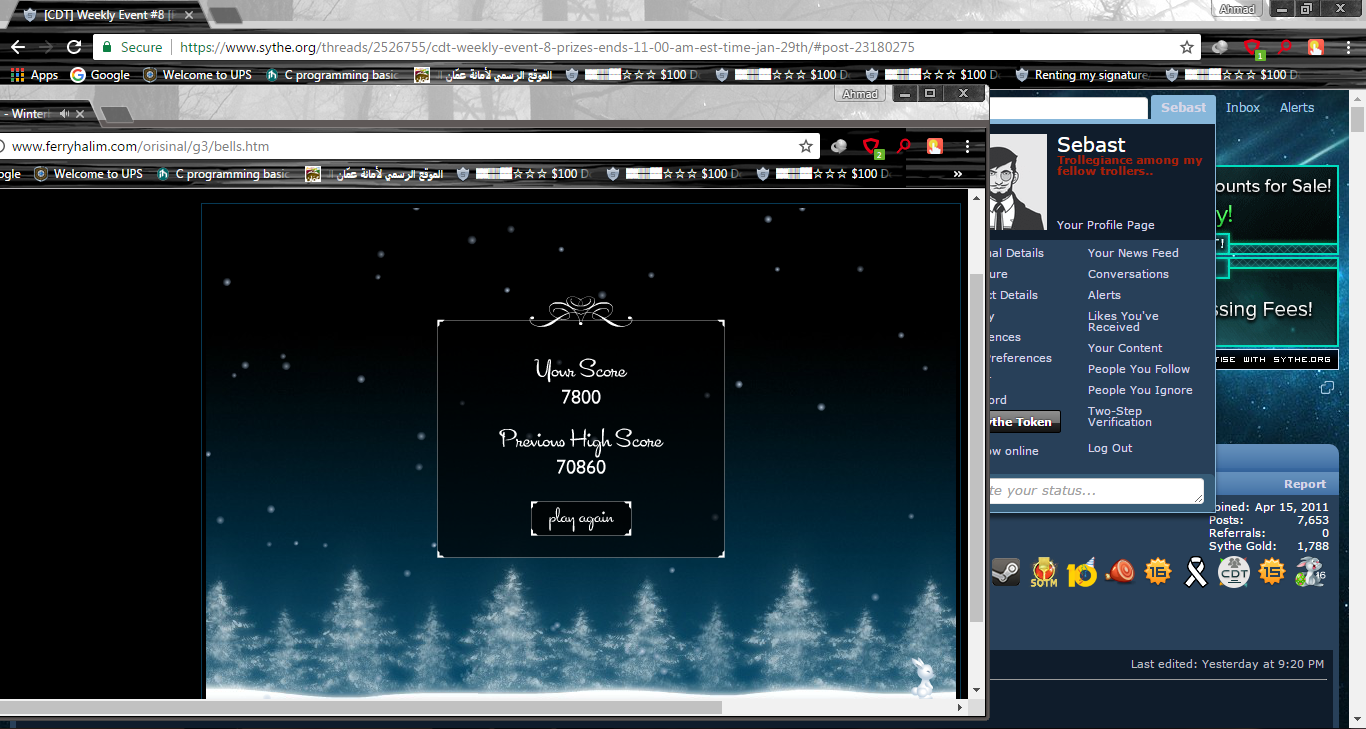
Task: Open Two-Step Verification settings
Action: [1120, 416]
